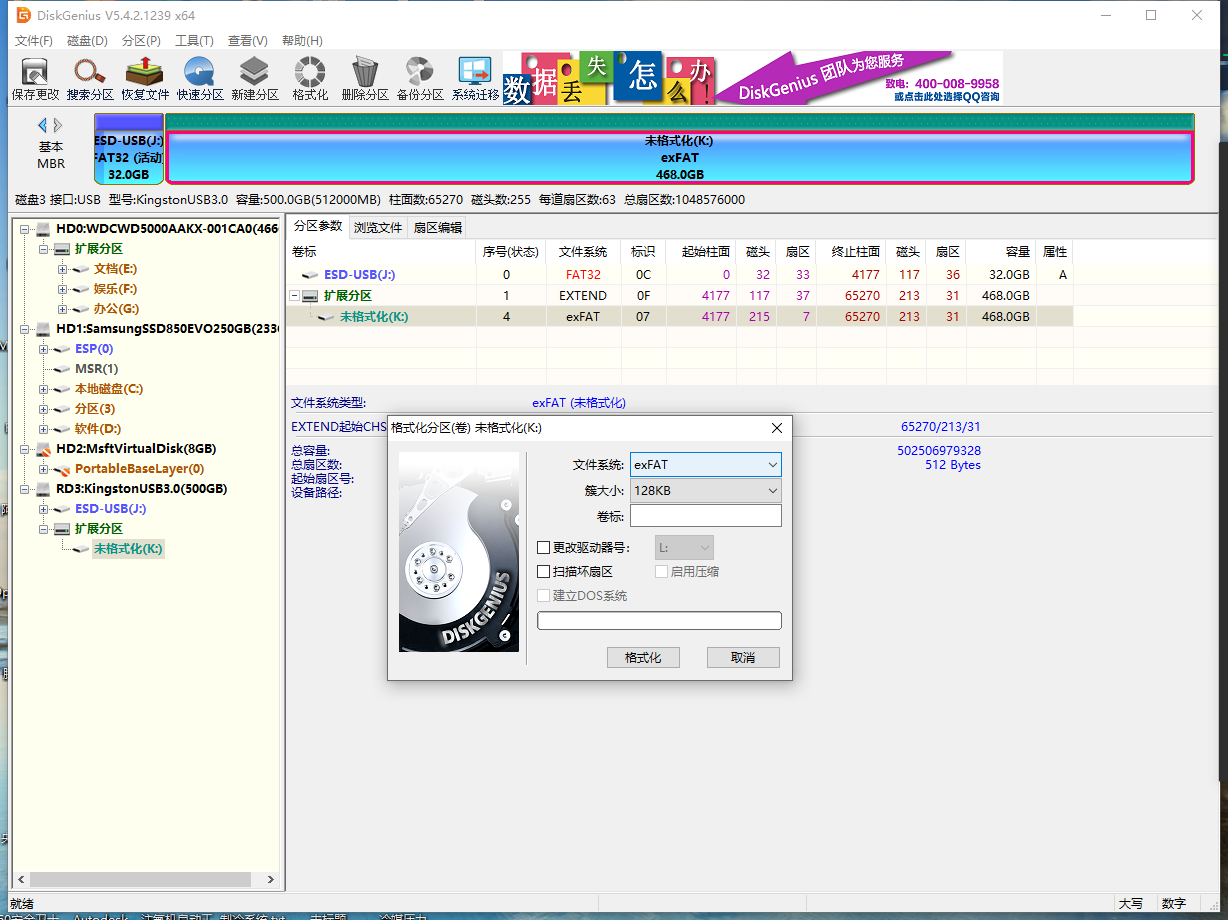This screenshot has height=920, width=1228.
Task: Click the 容量 column header
Action: click(1001, 251)
